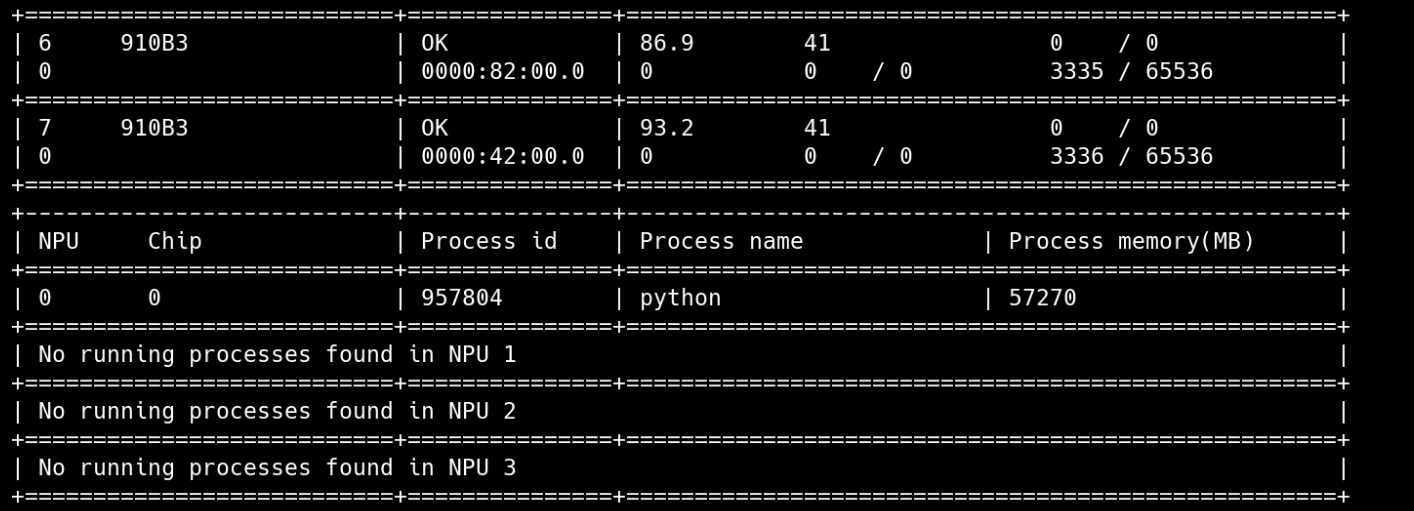Click the bus address 0000:82:00.0

502,72
